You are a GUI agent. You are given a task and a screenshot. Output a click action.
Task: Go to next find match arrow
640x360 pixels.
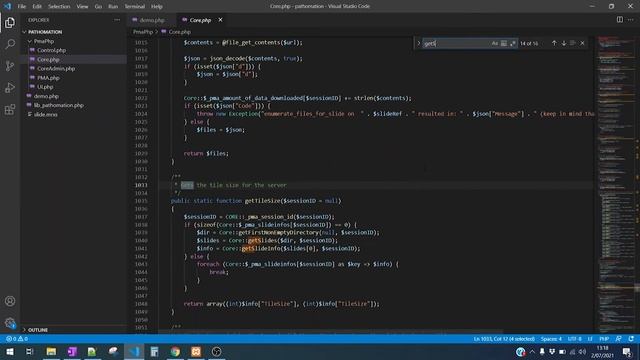(564, 43)
